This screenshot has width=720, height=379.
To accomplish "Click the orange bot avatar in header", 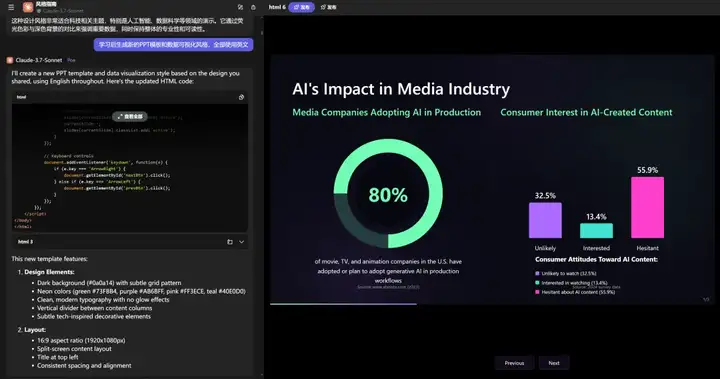I will point(28,7).
